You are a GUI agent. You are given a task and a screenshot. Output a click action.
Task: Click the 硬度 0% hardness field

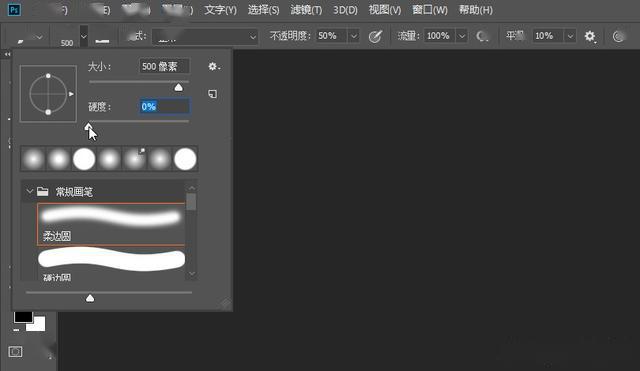click(x=164, y=107)
